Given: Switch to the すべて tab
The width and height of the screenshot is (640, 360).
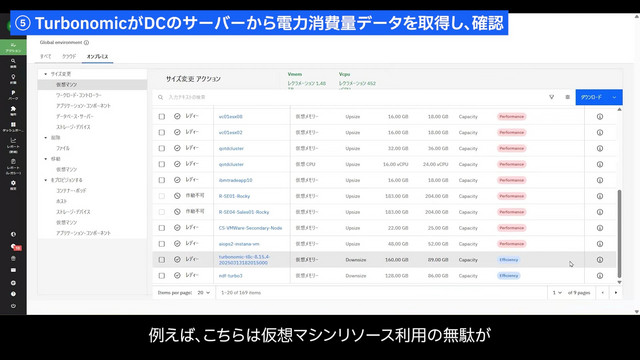Looking at the screenshot, I should (46, 56).
